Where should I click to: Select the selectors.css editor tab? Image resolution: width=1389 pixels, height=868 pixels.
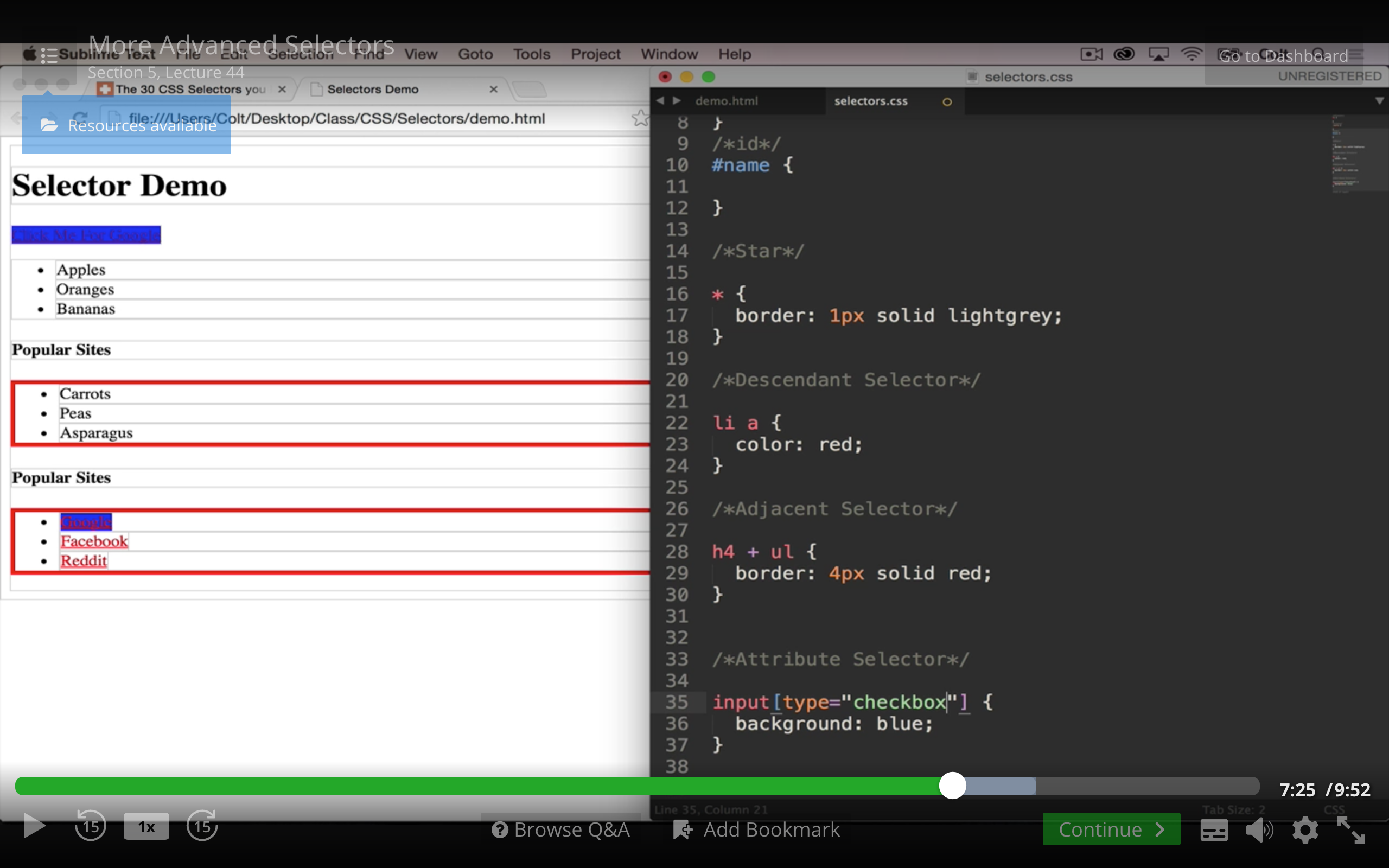pos(871,101)
